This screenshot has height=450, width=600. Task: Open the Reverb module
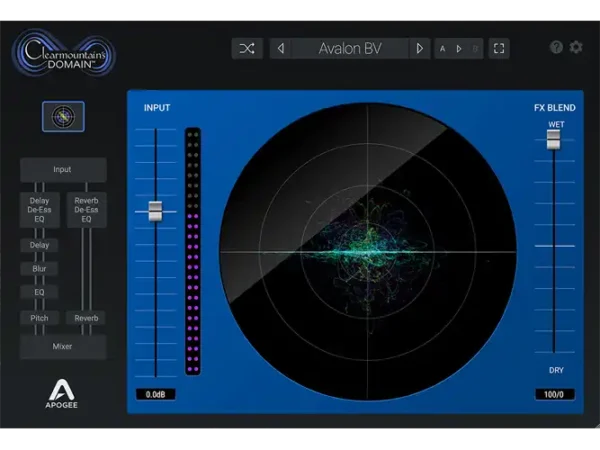(x=86, y=318)
